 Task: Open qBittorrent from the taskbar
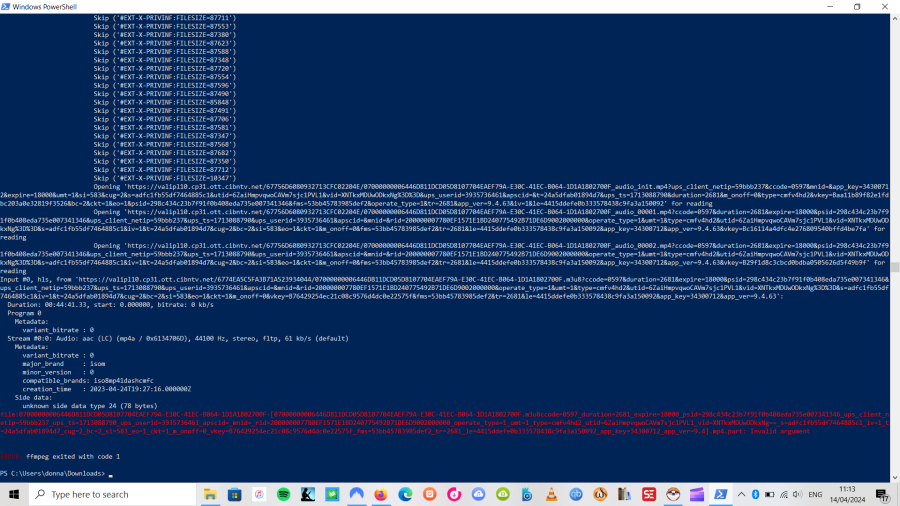(576, 494)
